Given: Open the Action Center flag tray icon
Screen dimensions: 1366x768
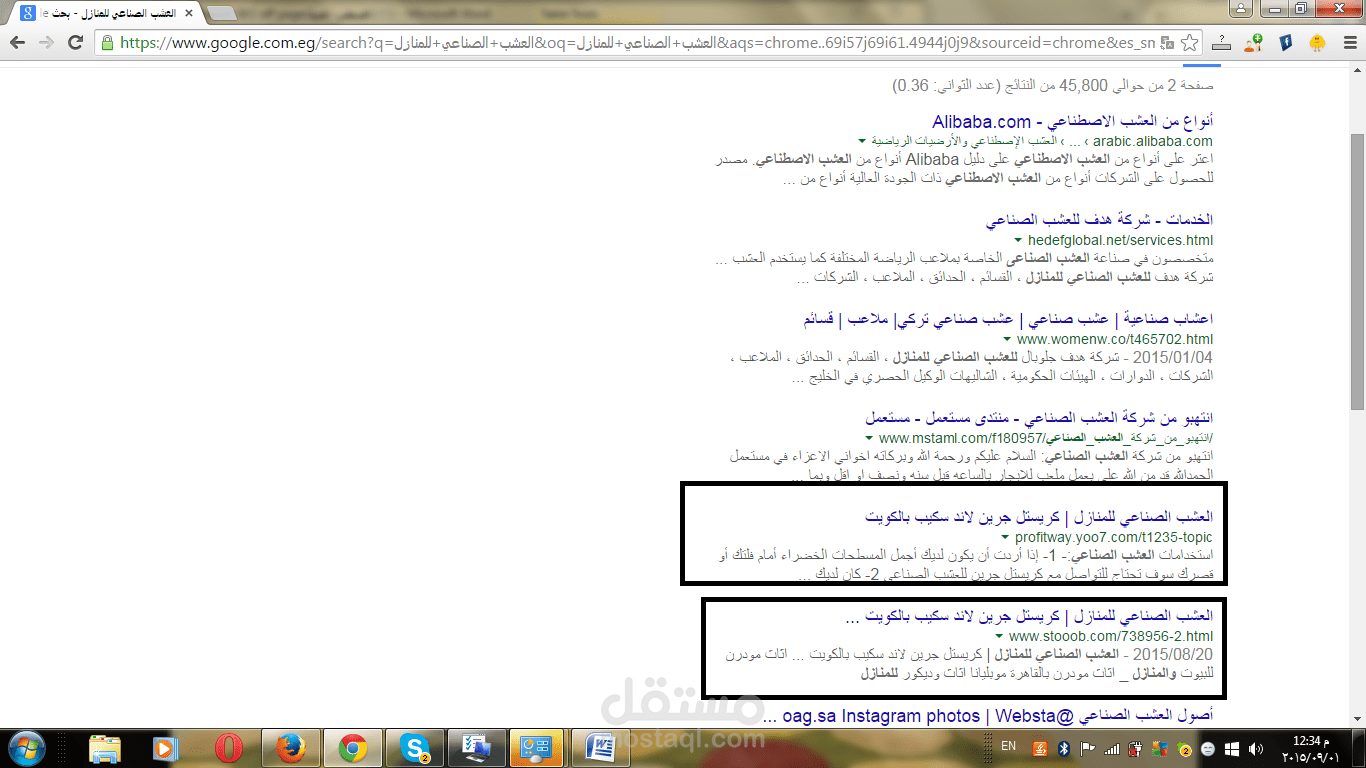Looking at the screenshot, I should (1087, 748).
